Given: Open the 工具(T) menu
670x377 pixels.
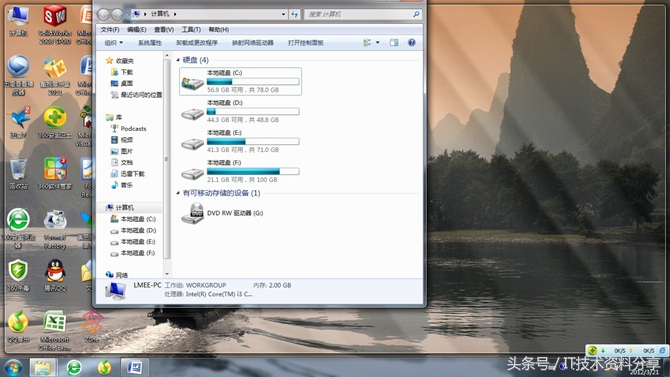Looking at the screenshot, I should (191, 29).
